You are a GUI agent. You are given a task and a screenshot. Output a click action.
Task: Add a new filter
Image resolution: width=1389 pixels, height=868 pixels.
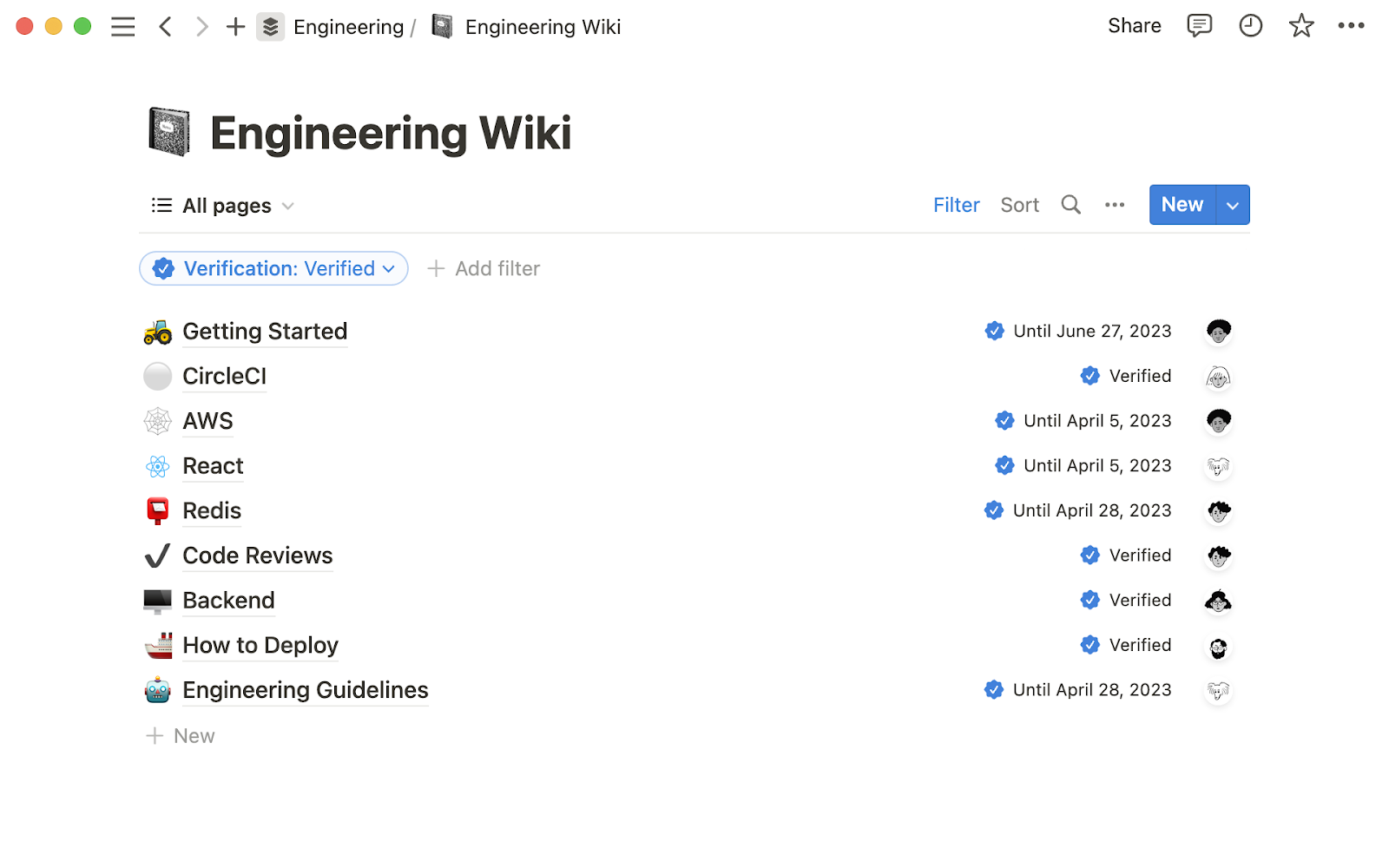pyautogui.click(x=484, y=268)
